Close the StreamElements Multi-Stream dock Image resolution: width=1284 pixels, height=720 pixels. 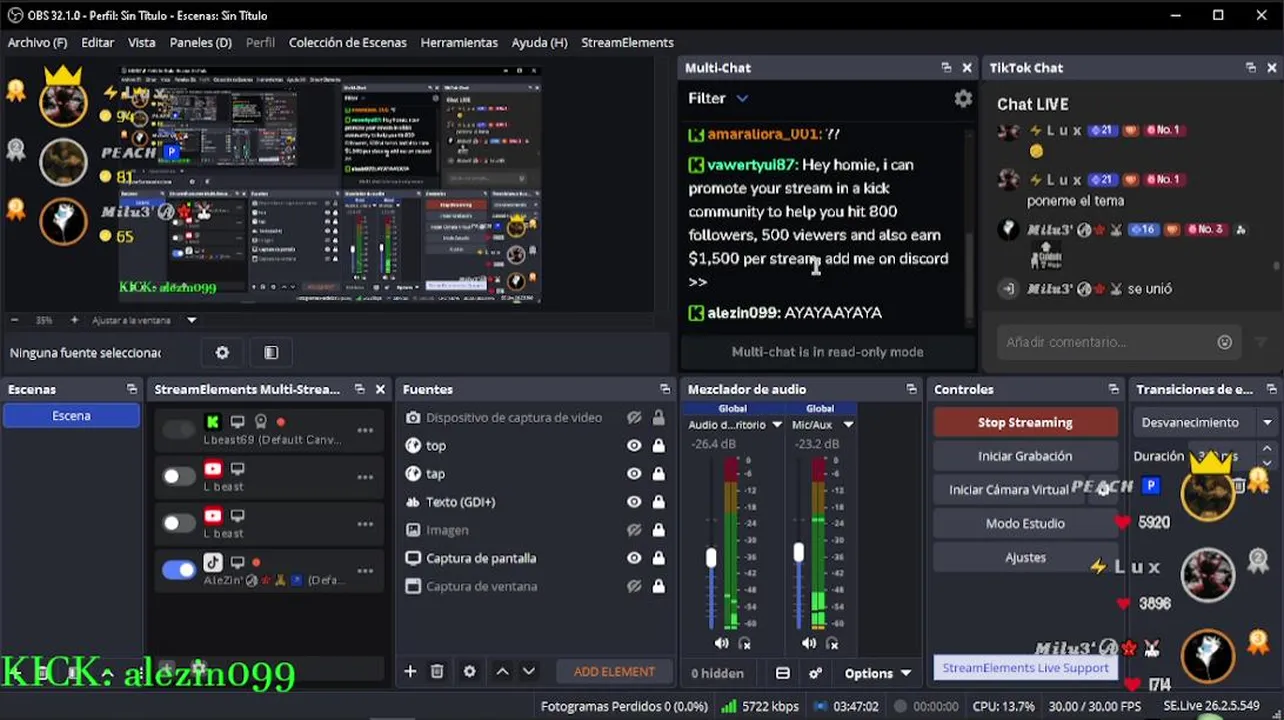coord(380,389)
